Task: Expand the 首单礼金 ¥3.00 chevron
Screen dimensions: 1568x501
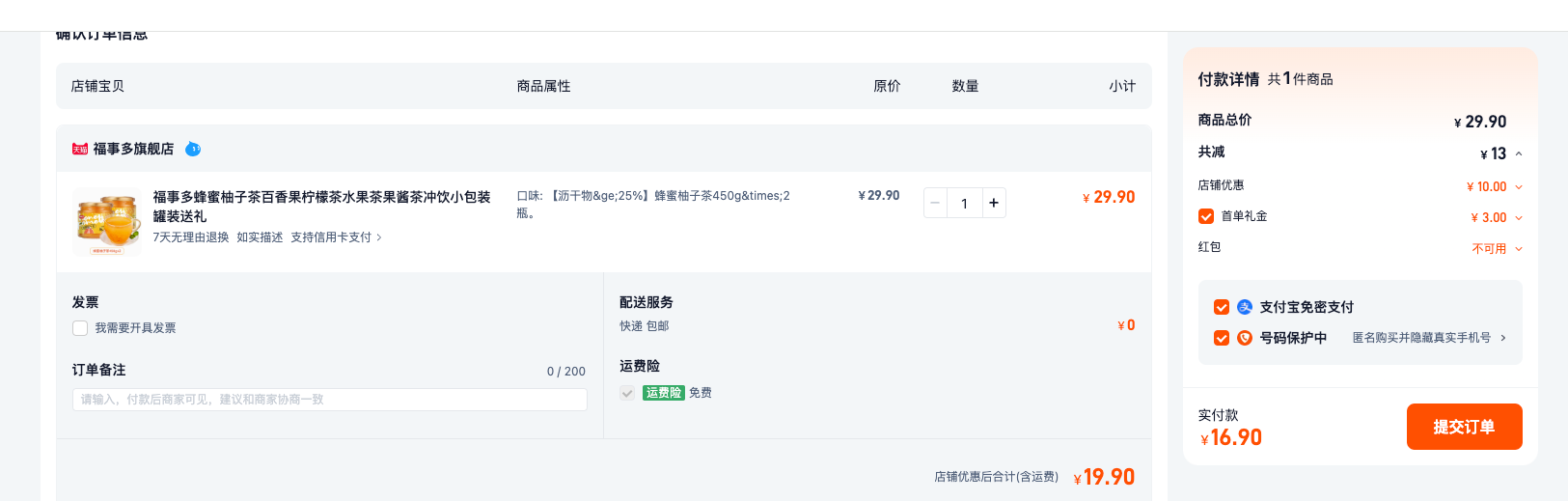Action: (1519, 218)
